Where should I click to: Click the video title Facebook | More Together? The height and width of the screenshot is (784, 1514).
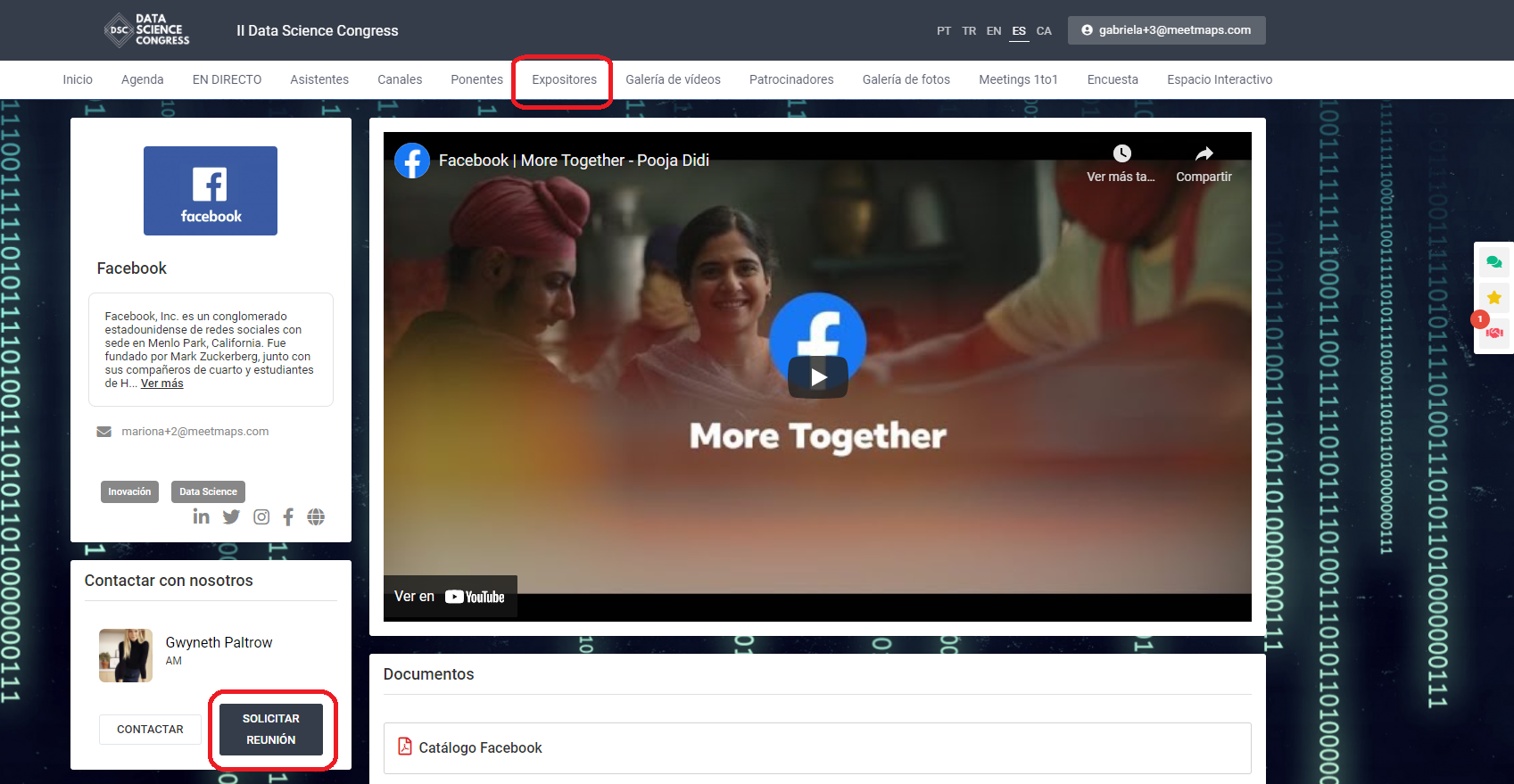pos(574,161)
